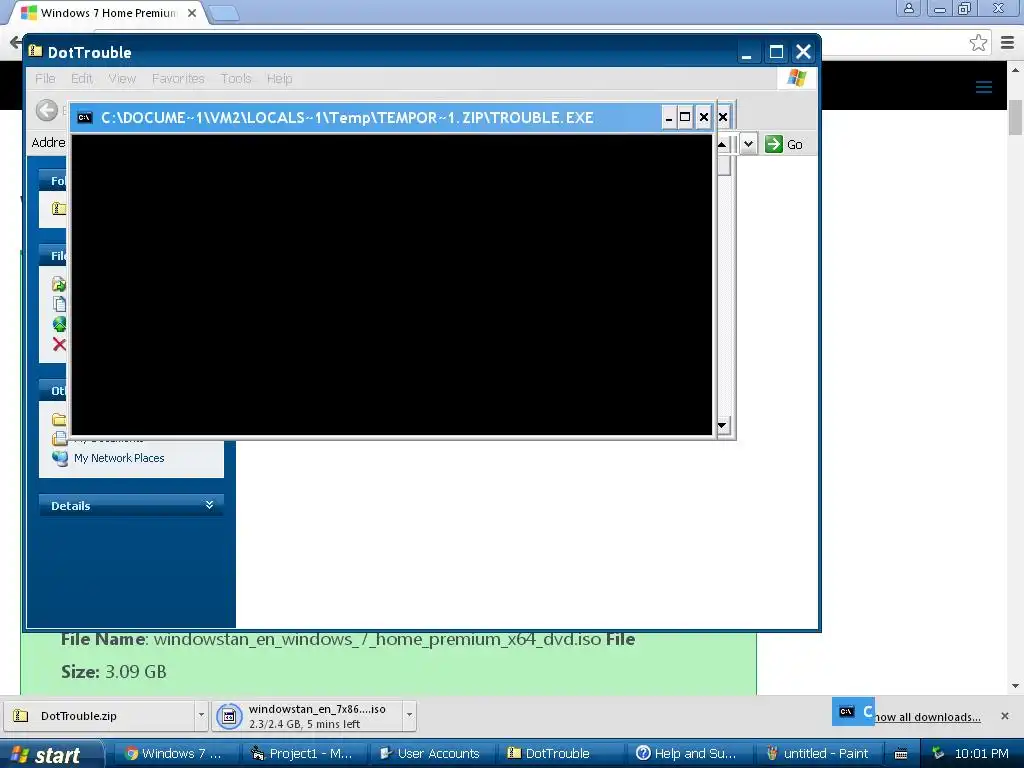Click the Chrome page scrollbar up arrow
Screen dimensions: 1024x768
pos(1016,69)
